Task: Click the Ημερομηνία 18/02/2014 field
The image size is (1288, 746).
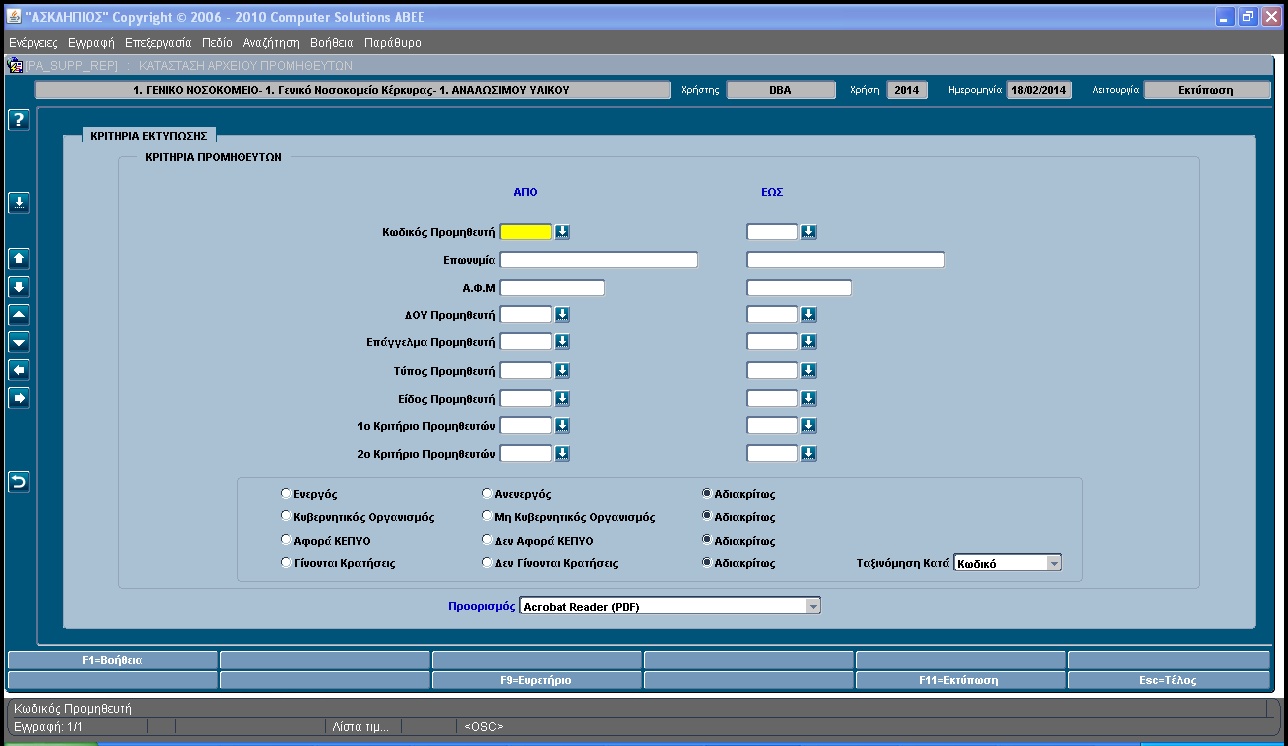Action: click(1038, 90)
